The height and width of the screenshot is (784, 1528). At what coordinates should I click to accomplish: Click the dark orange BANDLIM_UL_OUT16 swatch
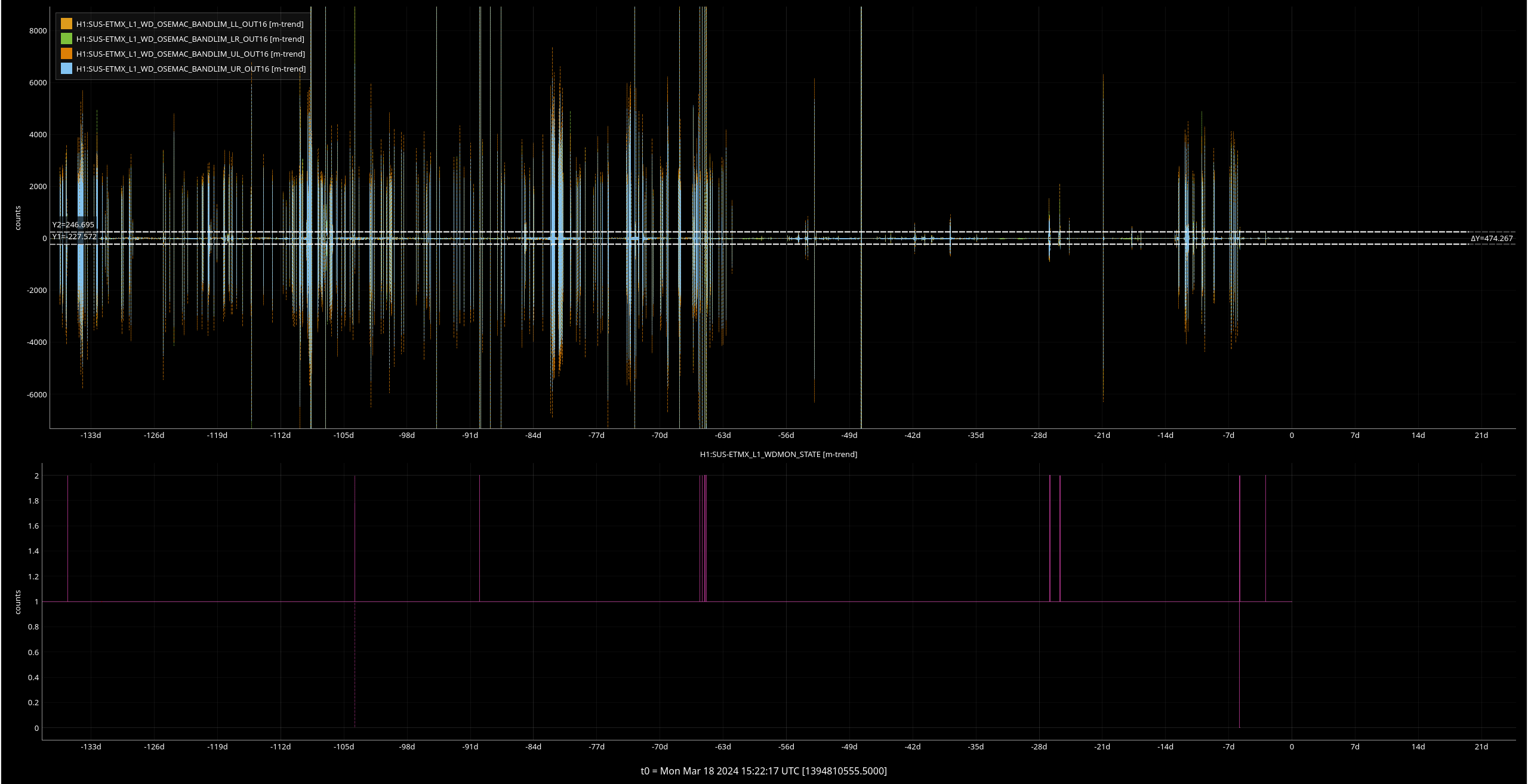66,54
